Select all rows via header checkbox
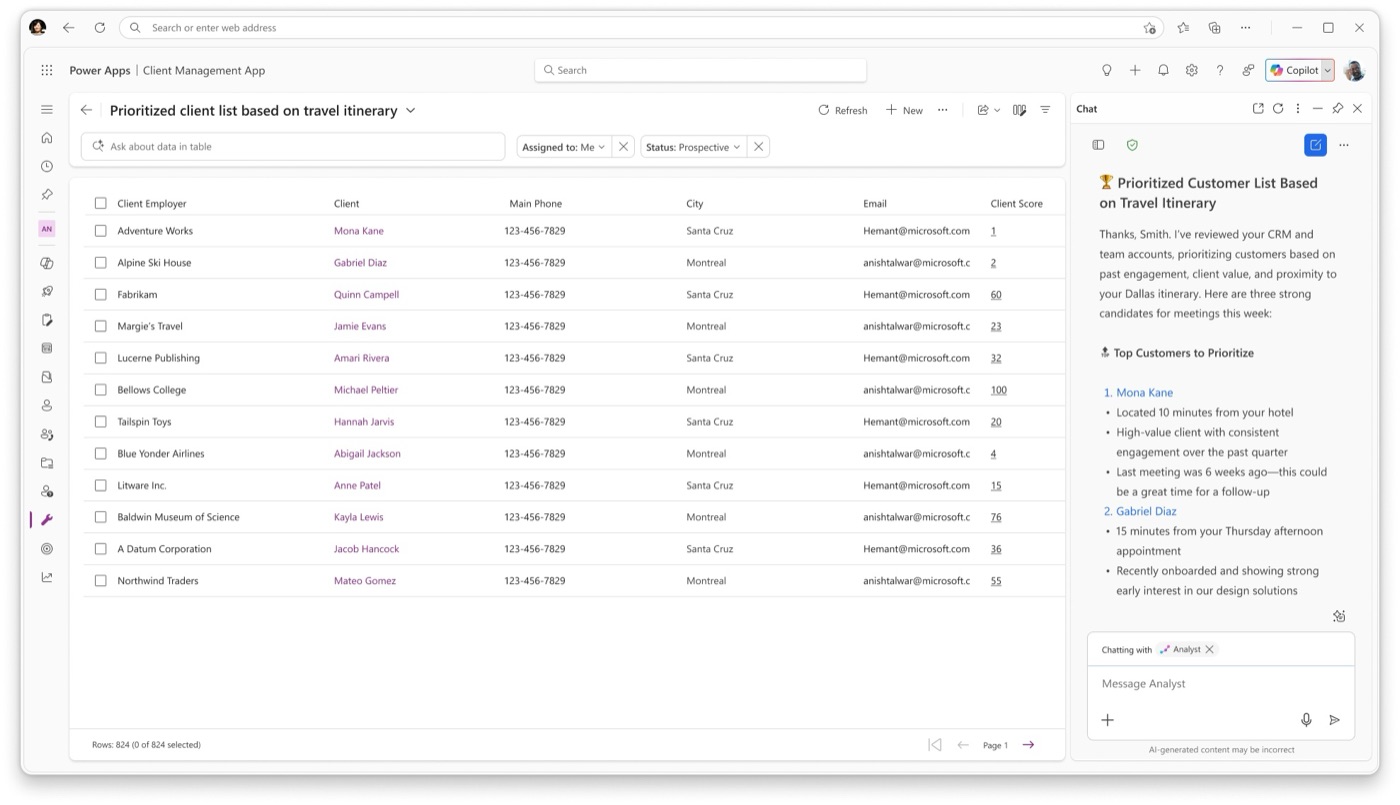 [x=100, y=203]
